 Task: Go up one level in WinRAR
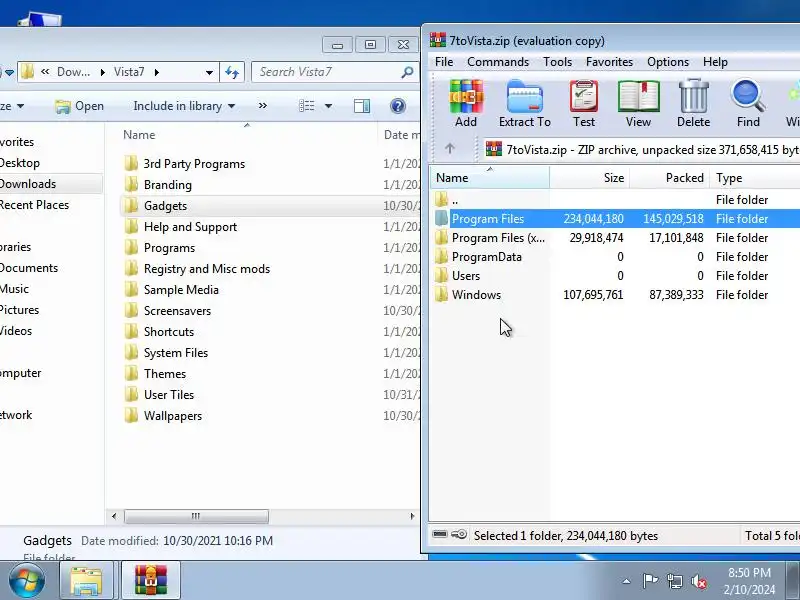coord(449,148)
